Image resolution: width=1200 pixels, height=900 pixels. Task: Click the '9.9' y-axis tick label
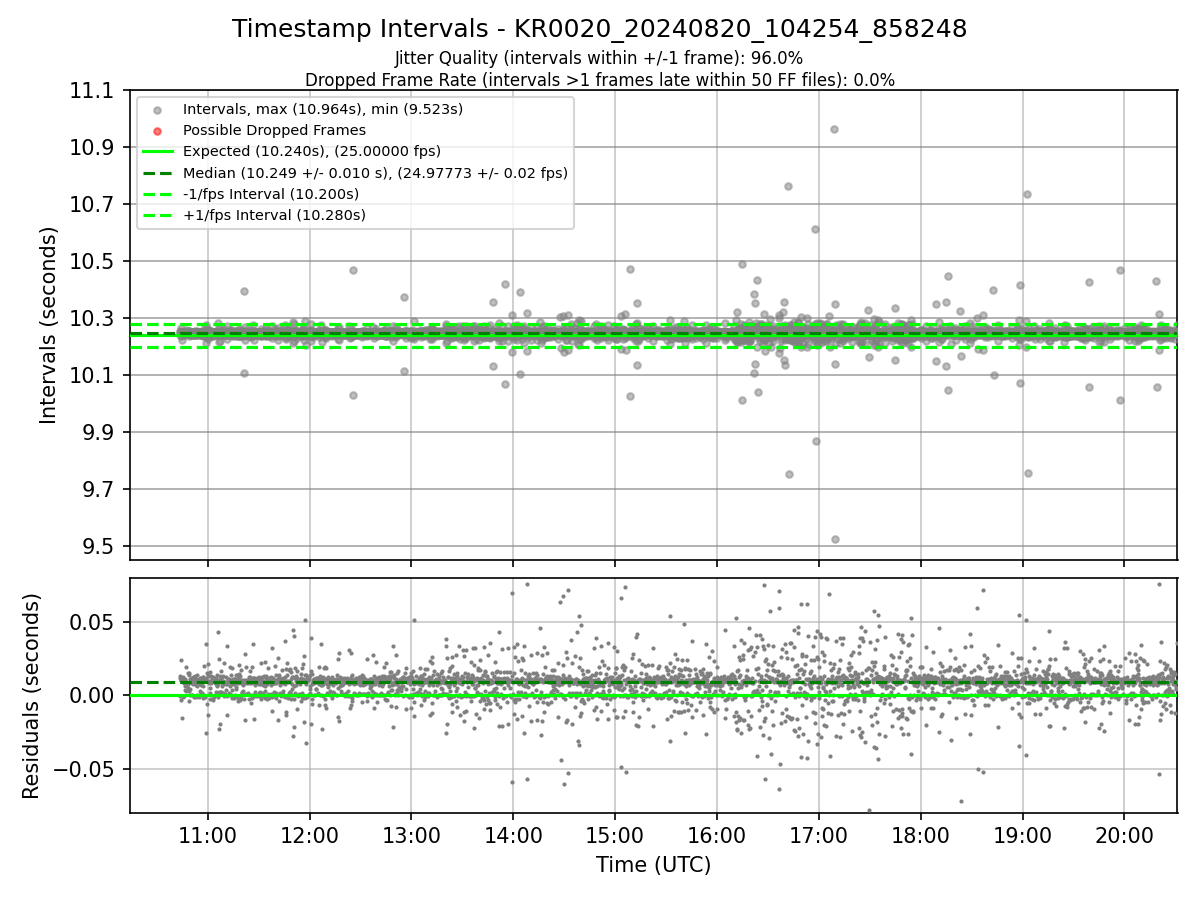point(100,433)
